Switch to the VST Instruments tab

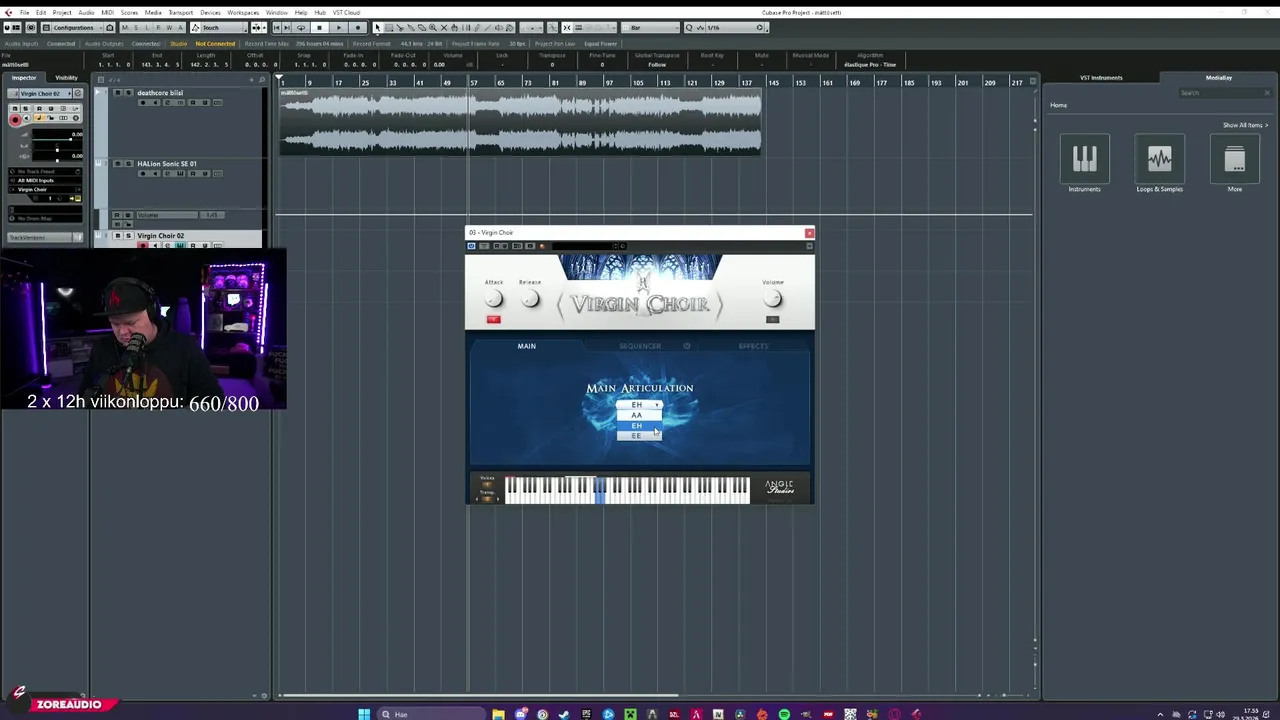1101,78
